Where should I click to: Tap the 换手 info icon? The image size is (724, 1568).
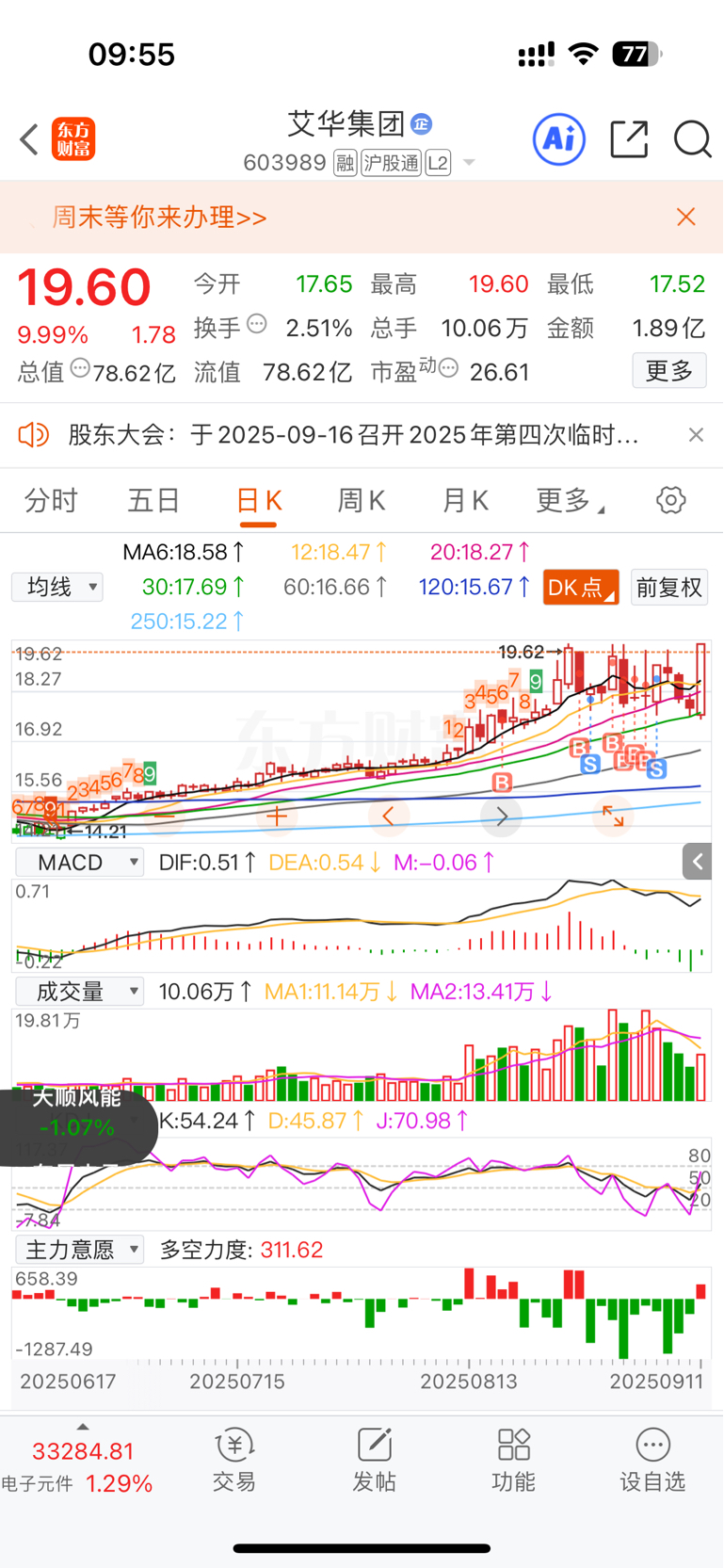pos(256,325)
